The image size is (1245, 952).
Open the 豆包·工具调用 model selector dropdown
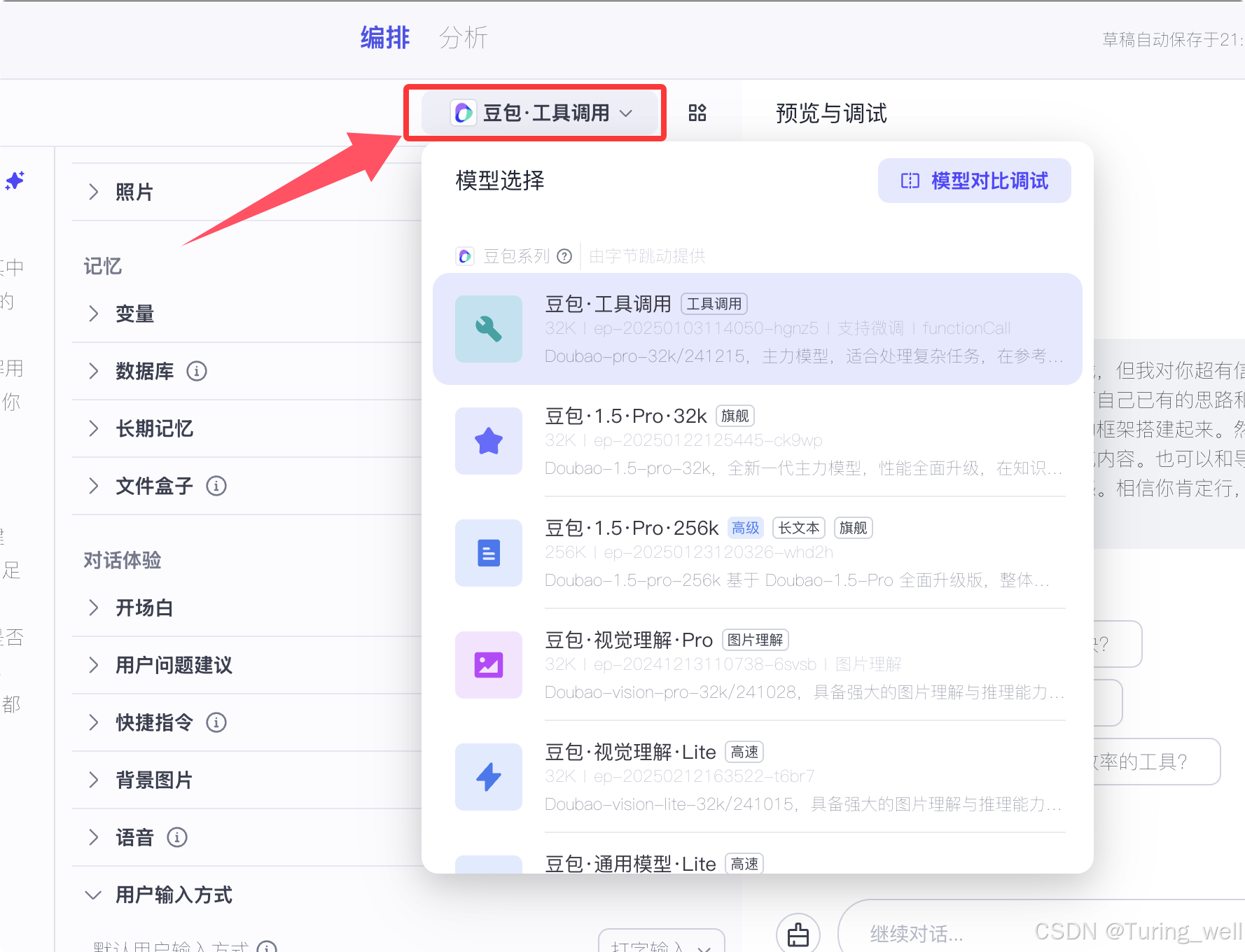click(541, 113)
